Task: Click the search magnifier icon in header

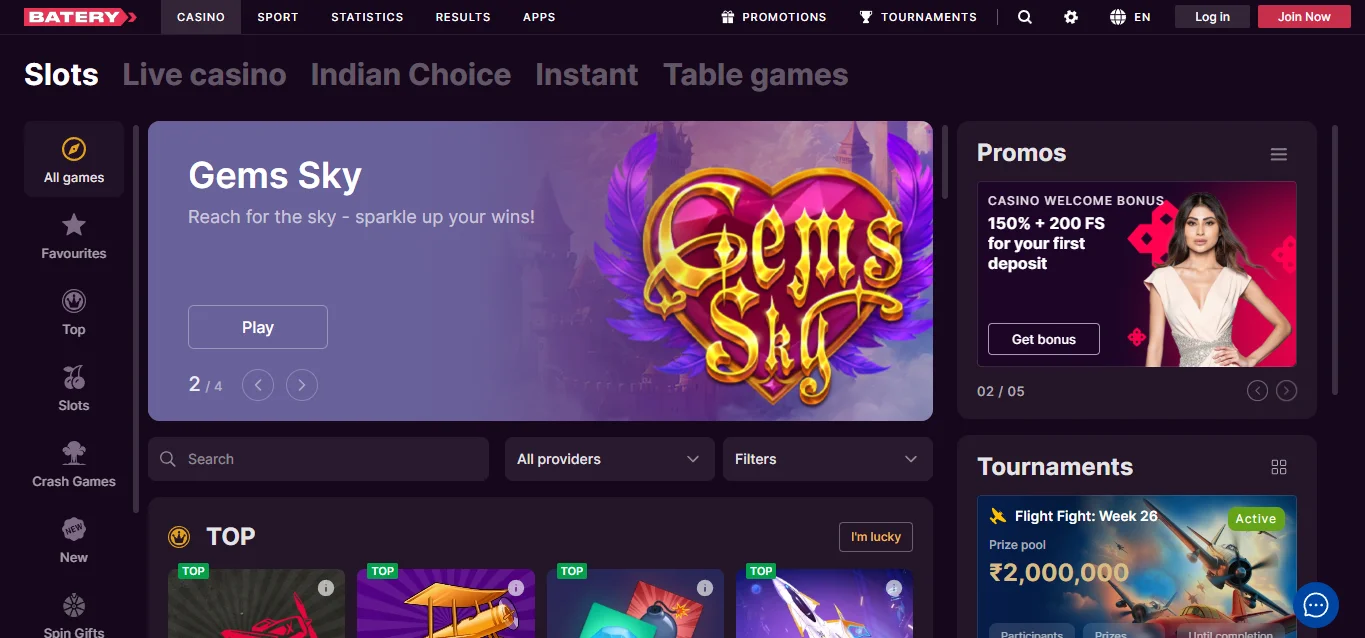Action: click(x=1025, y=17)
